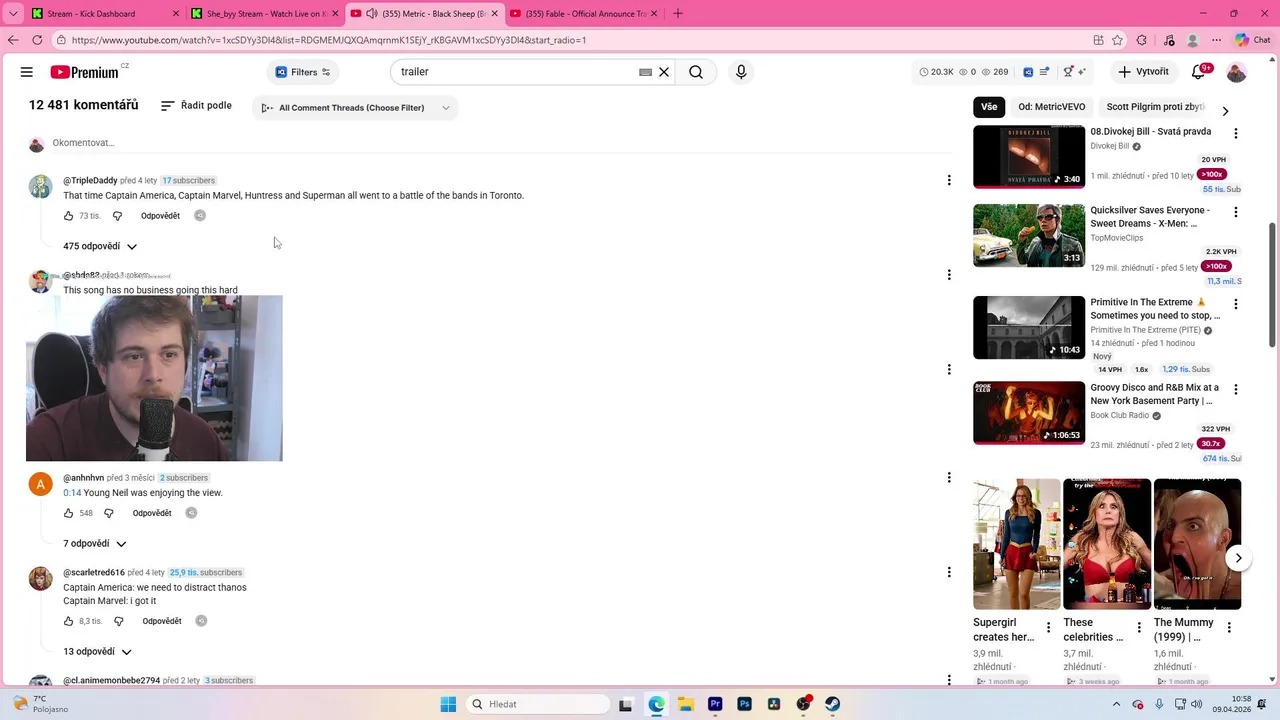Open the Supergirl Shorts thumbnail
Image resolution: width=1280 pixels, height=720 pixels.
click(1016, 544)
